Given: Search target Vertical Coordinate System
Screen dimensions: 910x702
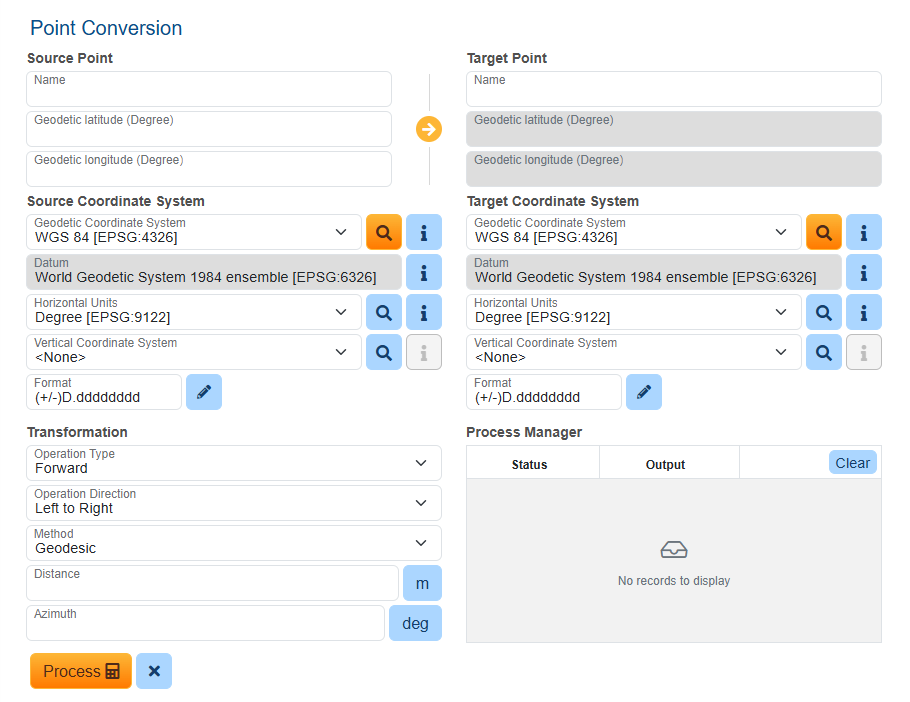Looking at the screenshot, I should (x=824, y=352).
